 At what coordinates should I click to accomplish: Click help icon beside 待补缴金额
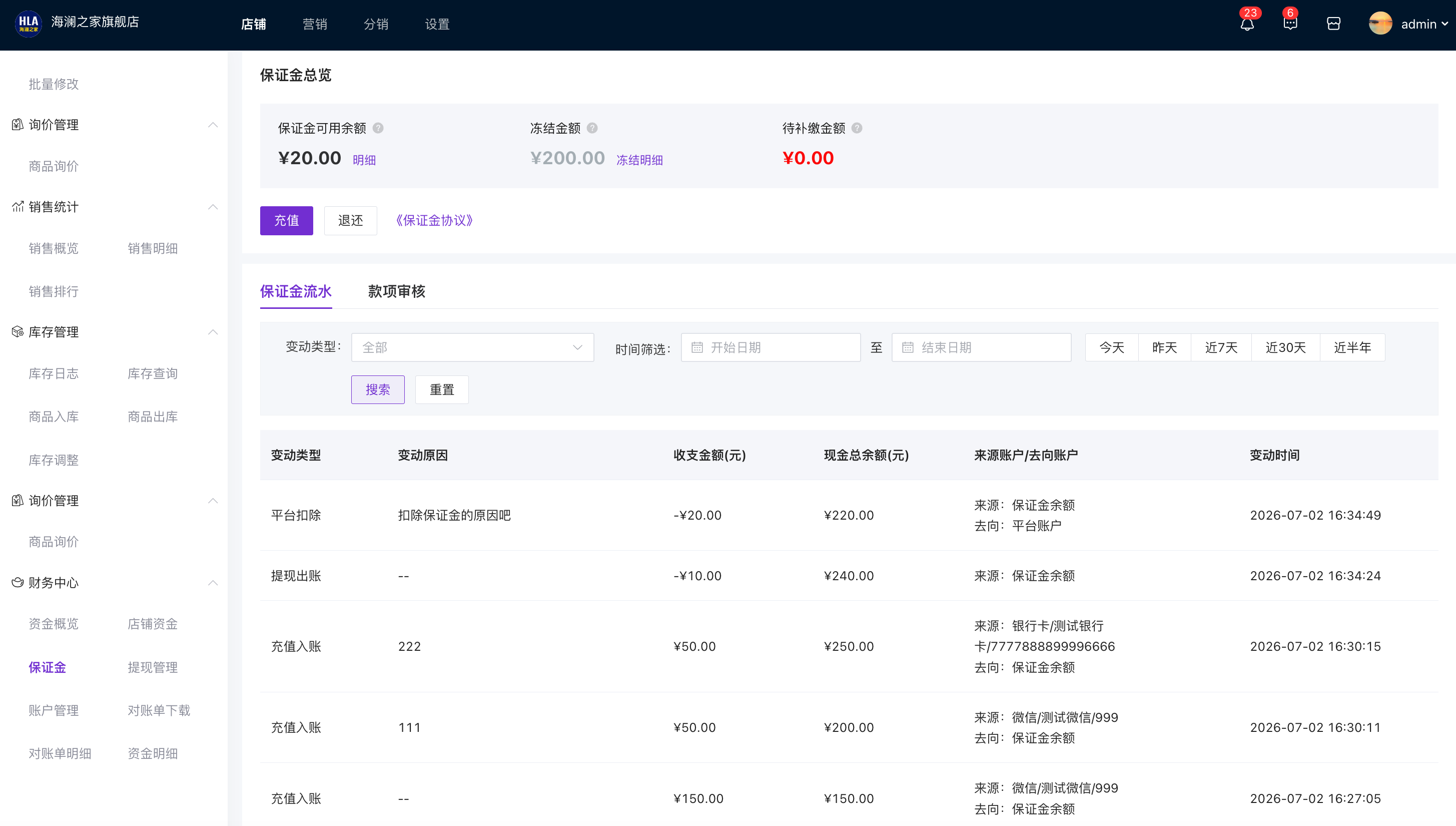coord(857,128)
